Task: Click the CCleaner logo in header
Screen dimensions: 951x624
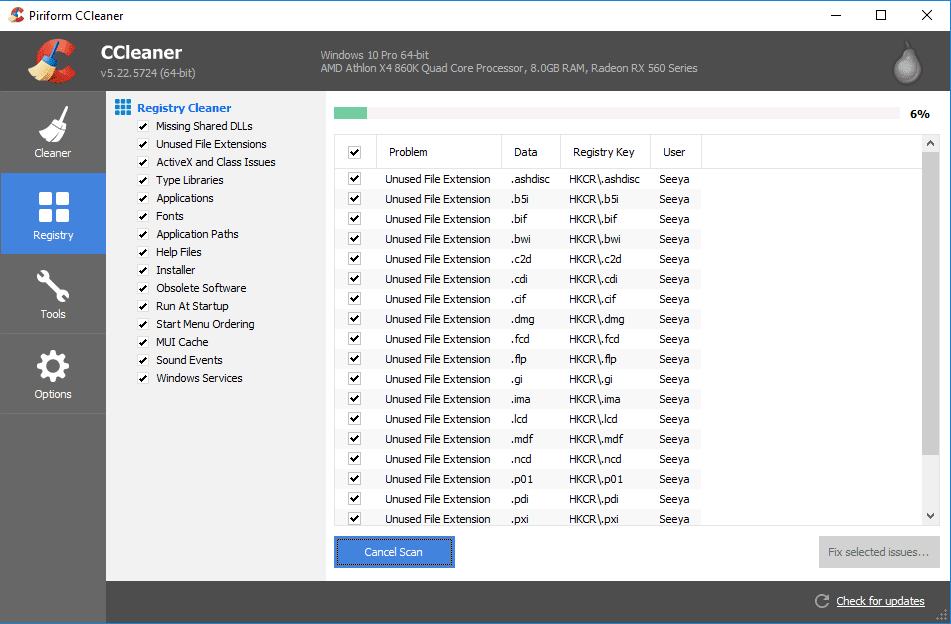Action: (53, 61)
